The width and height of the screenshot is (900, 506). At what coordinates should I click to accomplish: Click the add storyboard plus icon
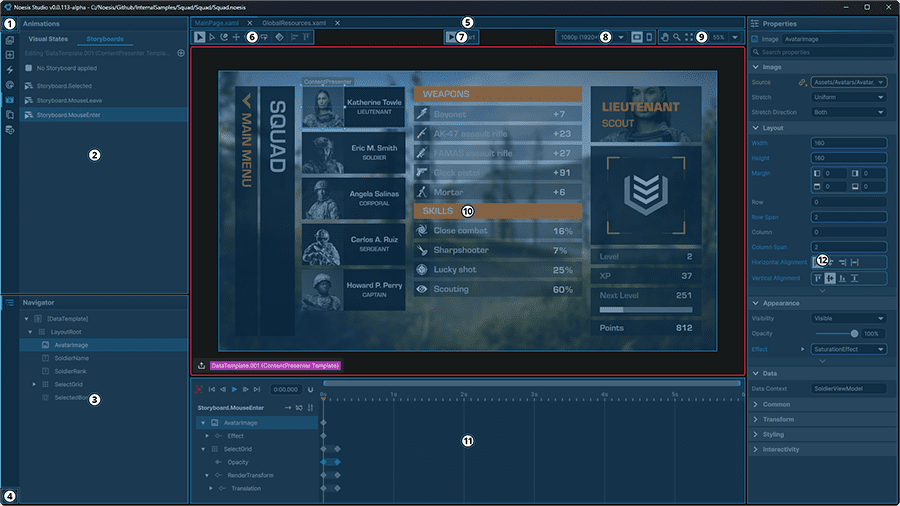pos(181,53)
